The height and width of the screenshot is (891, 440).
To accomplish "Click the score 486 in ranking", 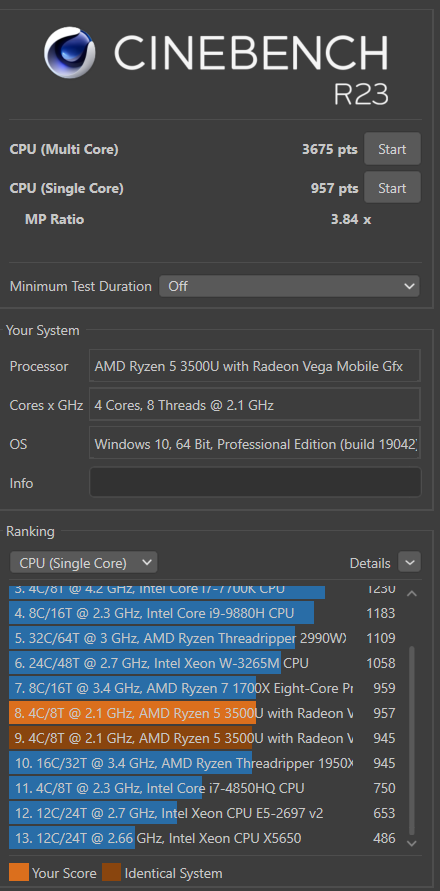I will tap(384, 838).
